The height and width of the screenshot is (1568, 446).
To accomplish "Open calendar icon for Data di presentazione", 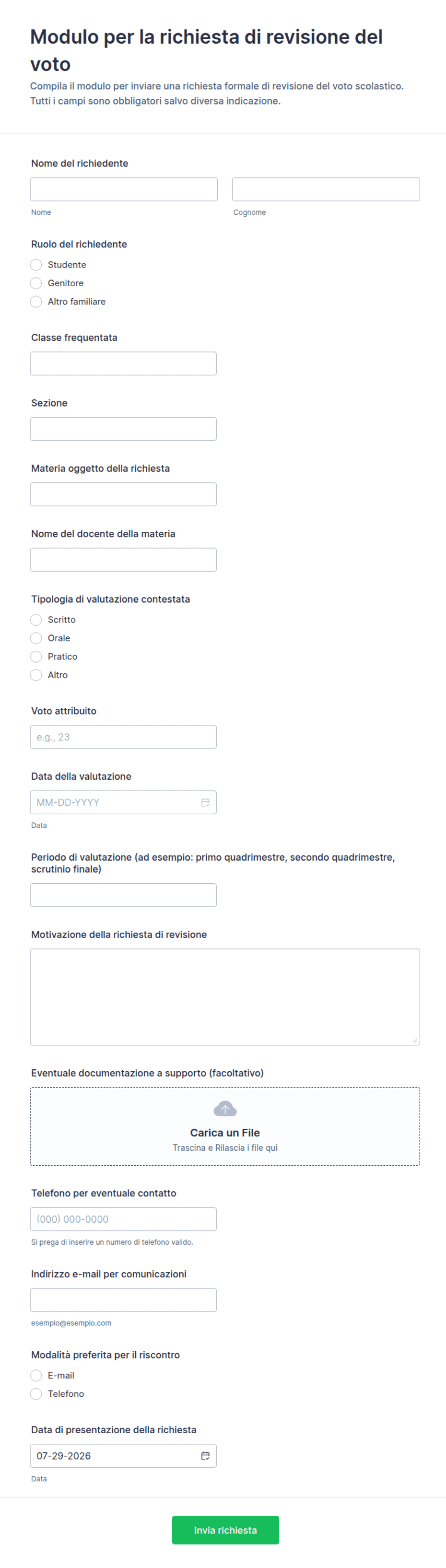I will (x=205, y=1455).
